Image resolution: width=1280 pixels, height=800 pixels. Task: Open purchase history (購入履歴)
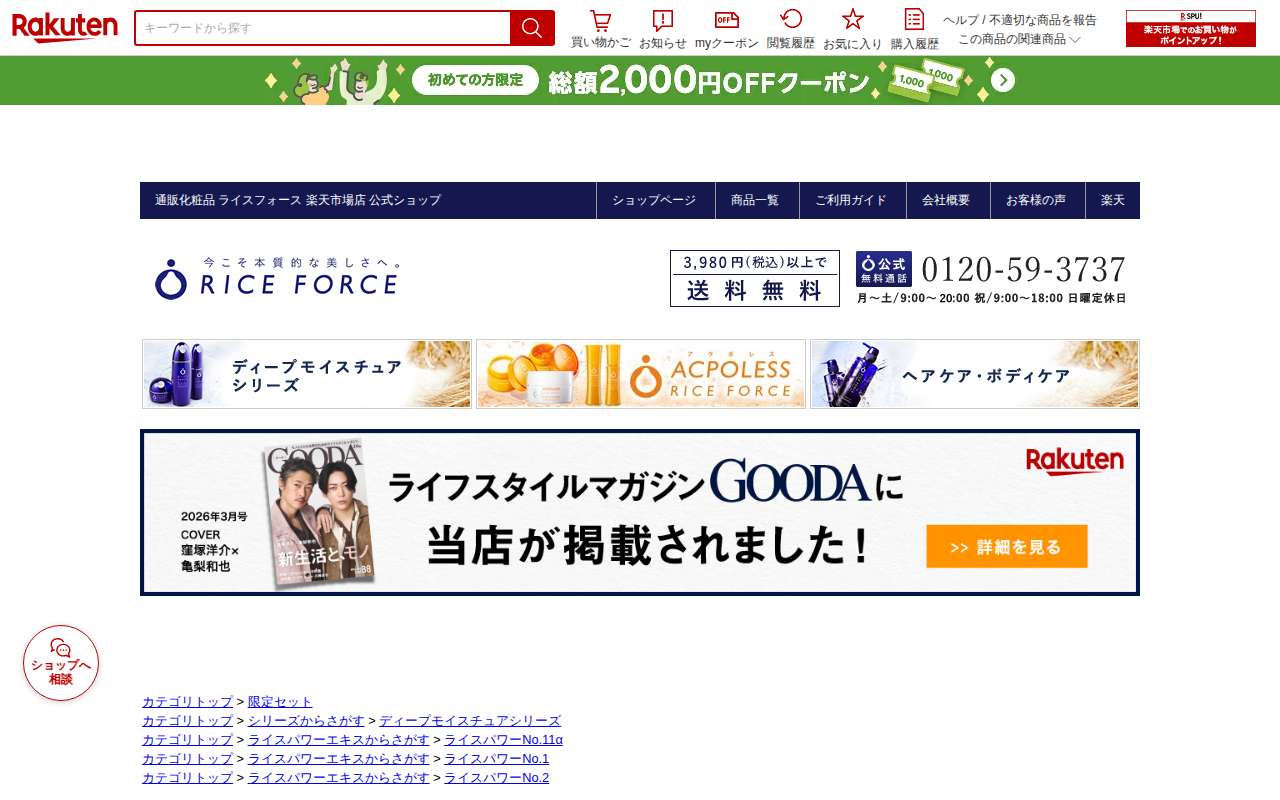point(915,29)
